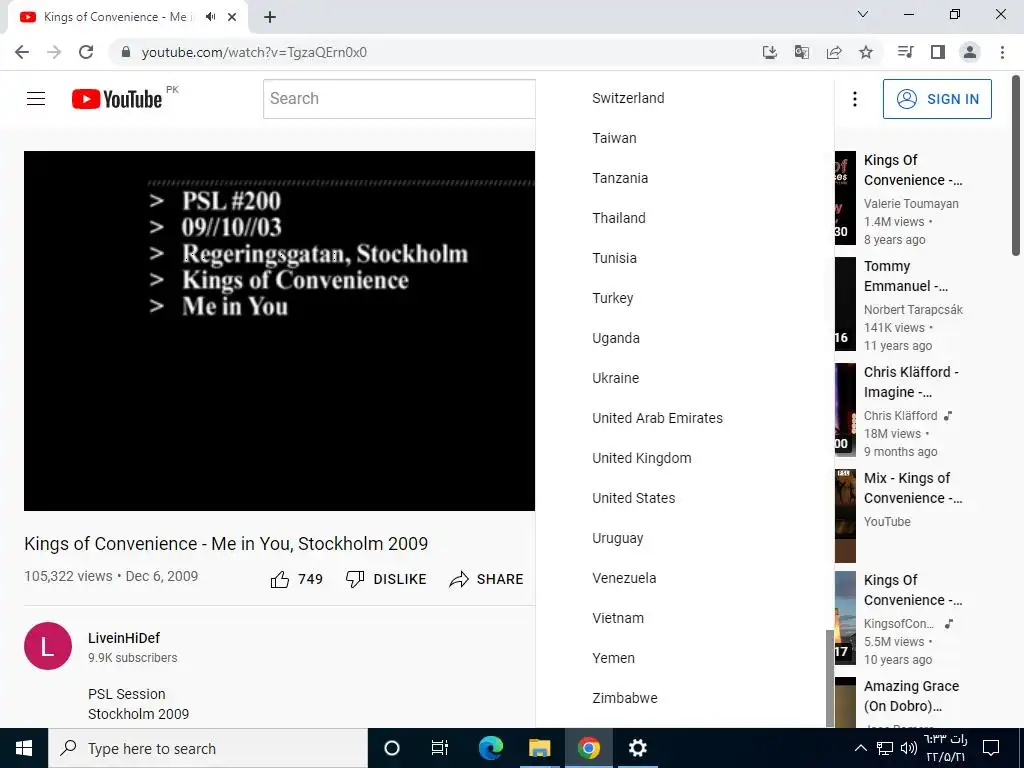Show hidden system tray icons
Image resolution: width=1024 pixels, height=768 pixels.
[x=861, y=748]
